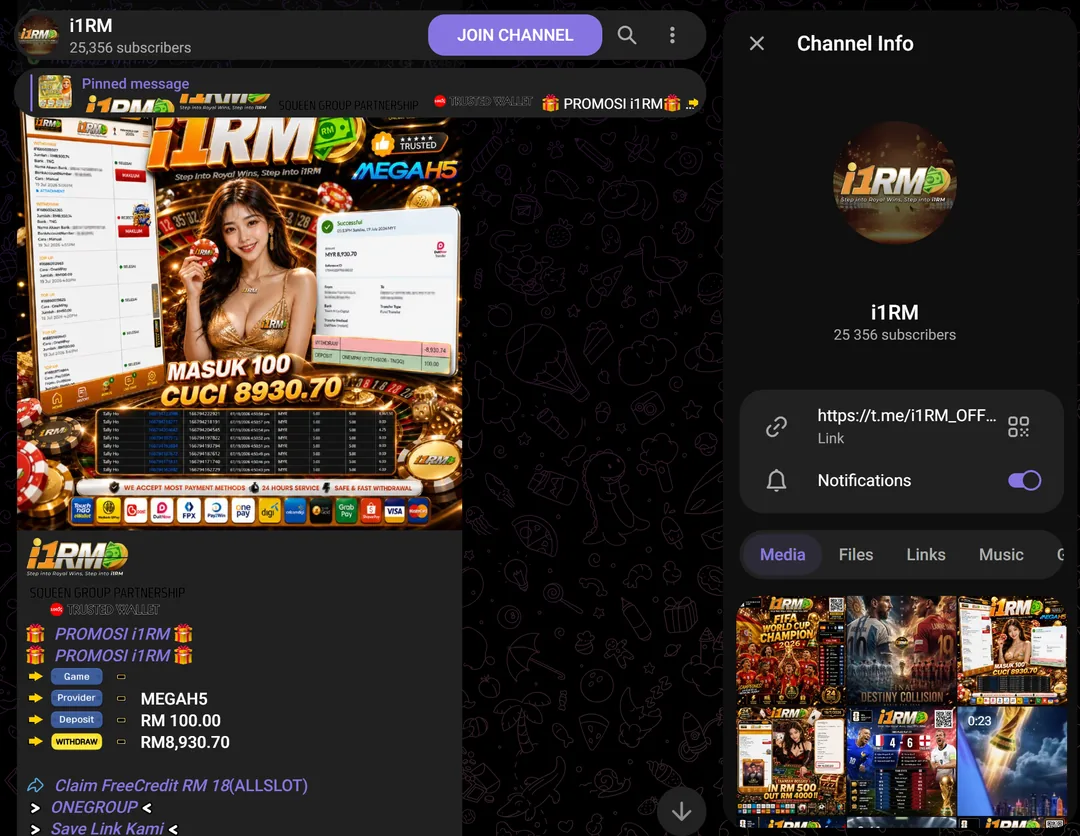Select the MEGAH5 provider text
This screenshot has height=836, width=1080.
[x=174, y=699]
